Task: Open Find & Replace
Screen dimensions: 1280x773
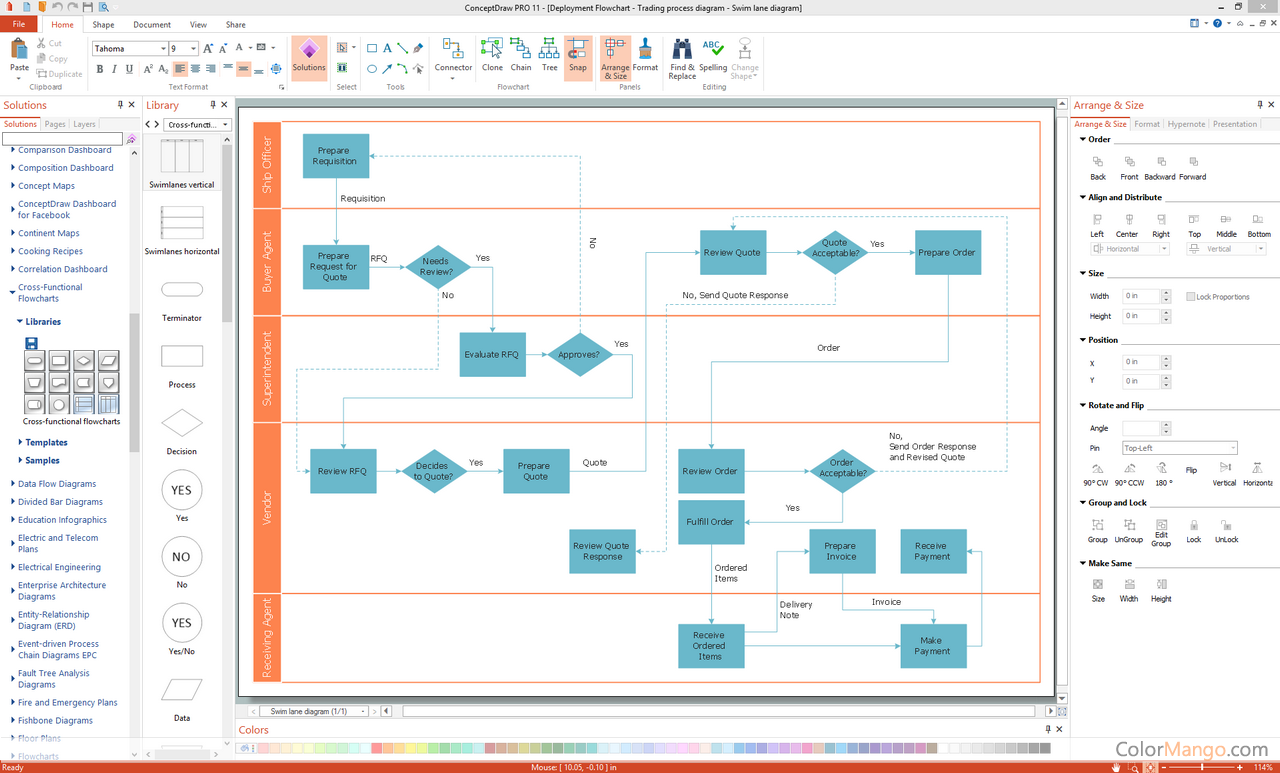Action: click(x=681, y=57)
